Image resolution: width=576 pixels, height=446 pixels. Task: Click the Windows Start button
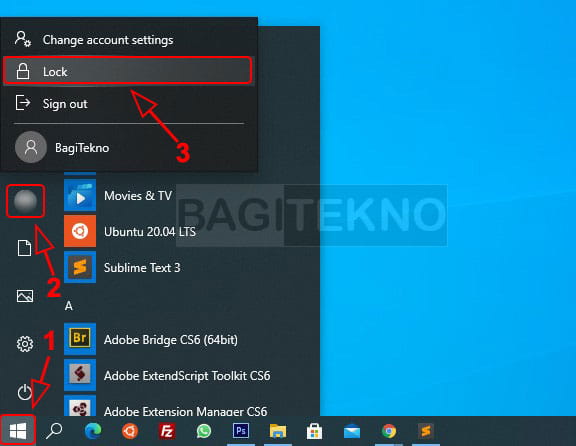coord(18,431)
